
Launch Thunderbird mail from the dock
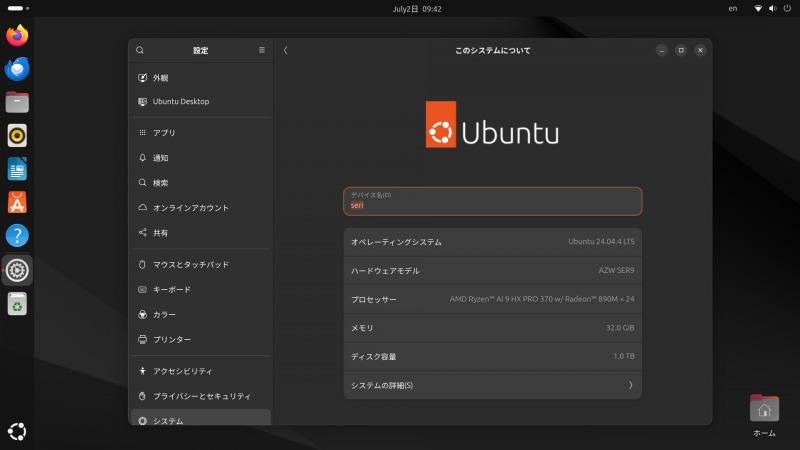tap(17, 69)
